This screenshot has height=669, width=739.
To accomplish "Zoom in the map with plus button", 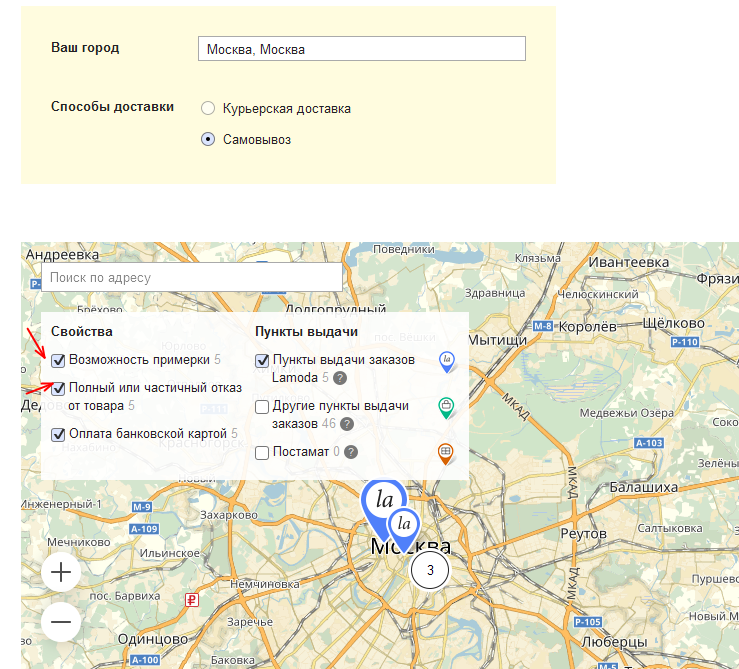I will coord(61,572).
